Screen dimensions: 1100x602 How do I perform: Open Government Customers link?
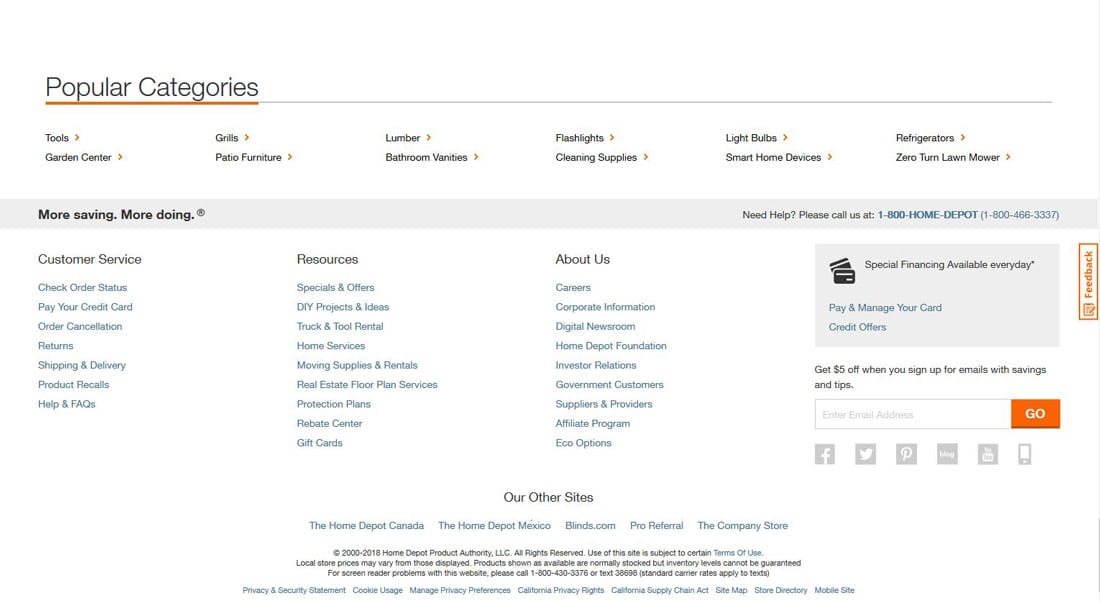(x=610, y=384)
